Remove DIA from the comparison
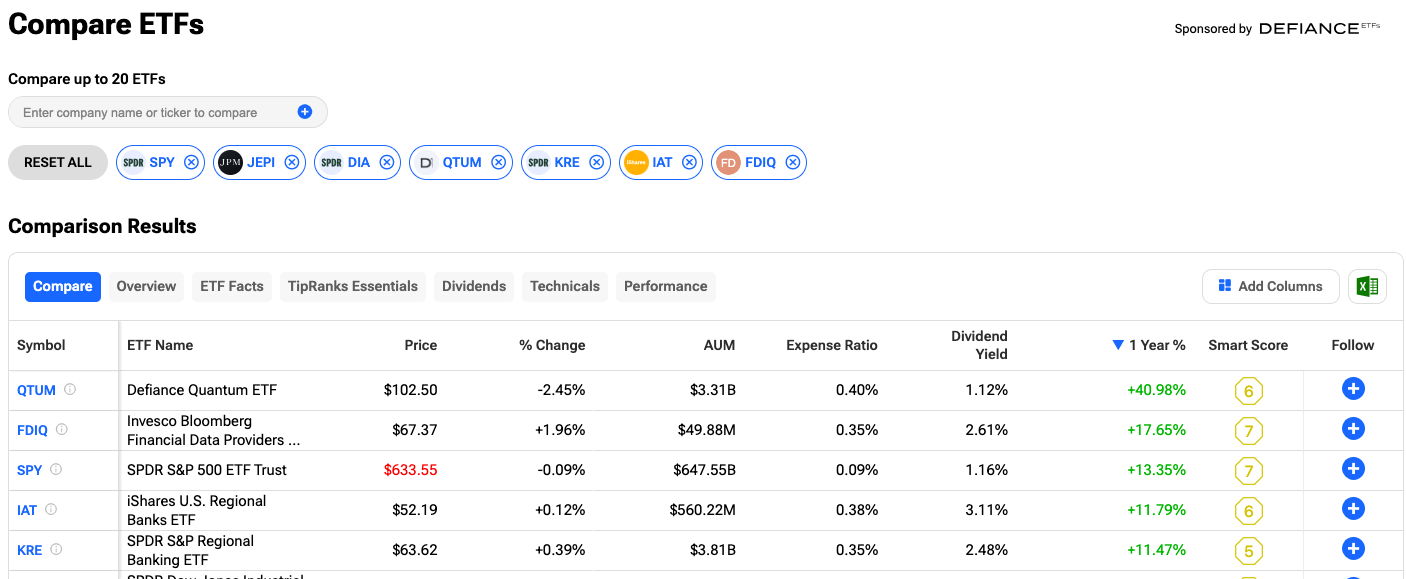This screenshot has height=579, width=1406. point(386,162)
